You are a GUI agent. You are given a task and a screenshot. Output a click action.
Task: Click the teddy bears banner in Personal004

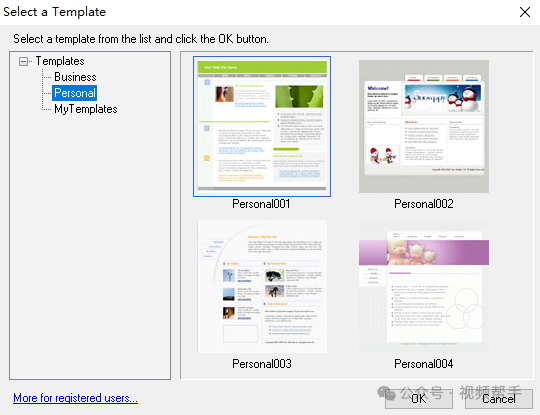coord(424,252)
